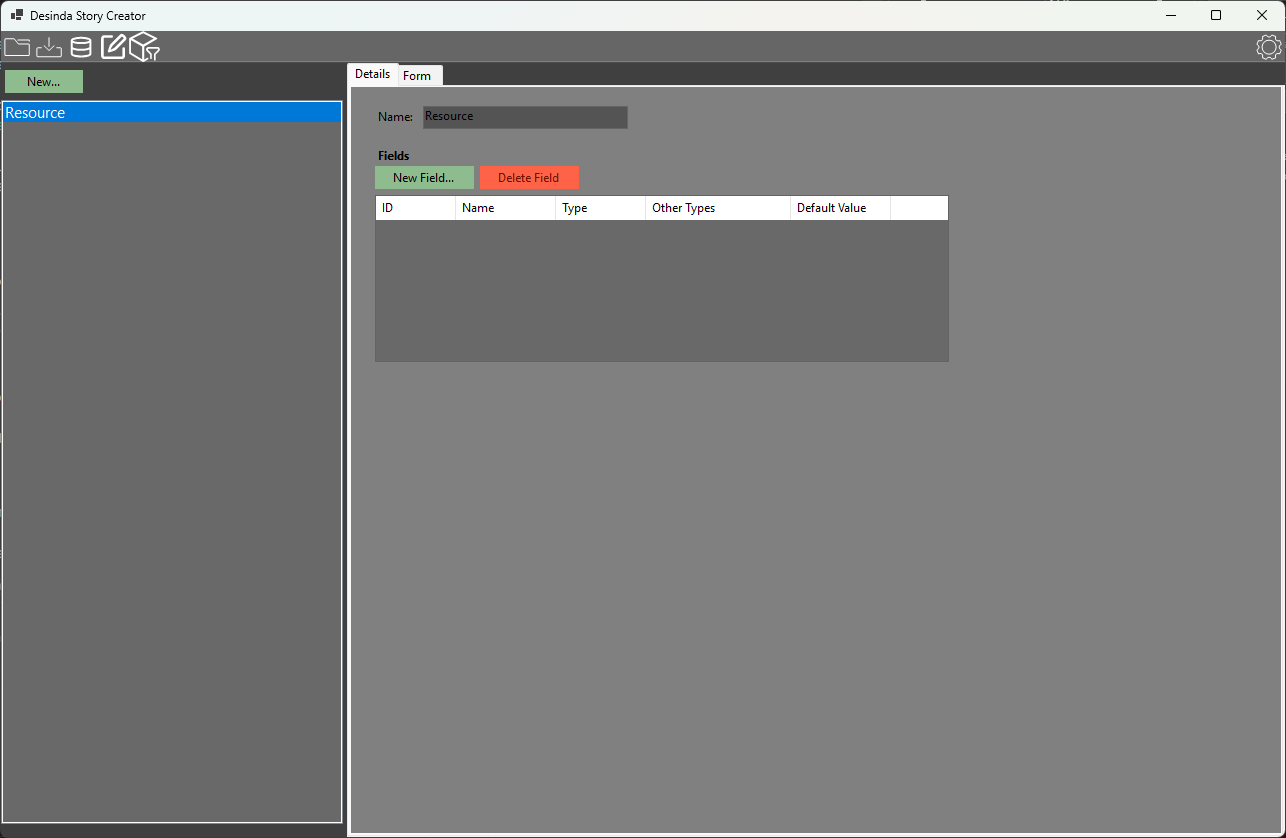This screenshot has width=1286, height=838.
Task: Maximize the Desinda Story Creator window
Action: (x=1216, y=15)
